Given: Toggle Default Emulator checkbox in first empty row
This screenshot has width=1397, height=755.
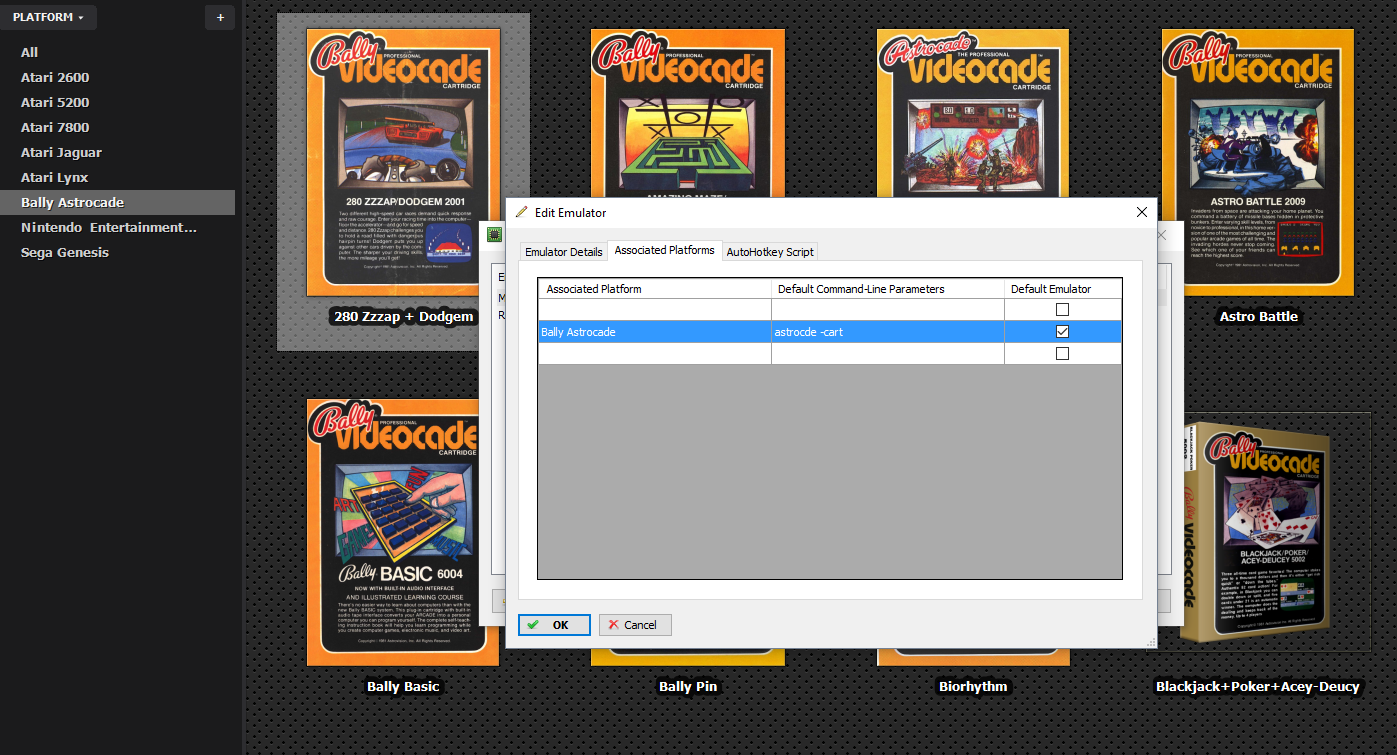Looking at the screenshot, I should point(1062,310).
